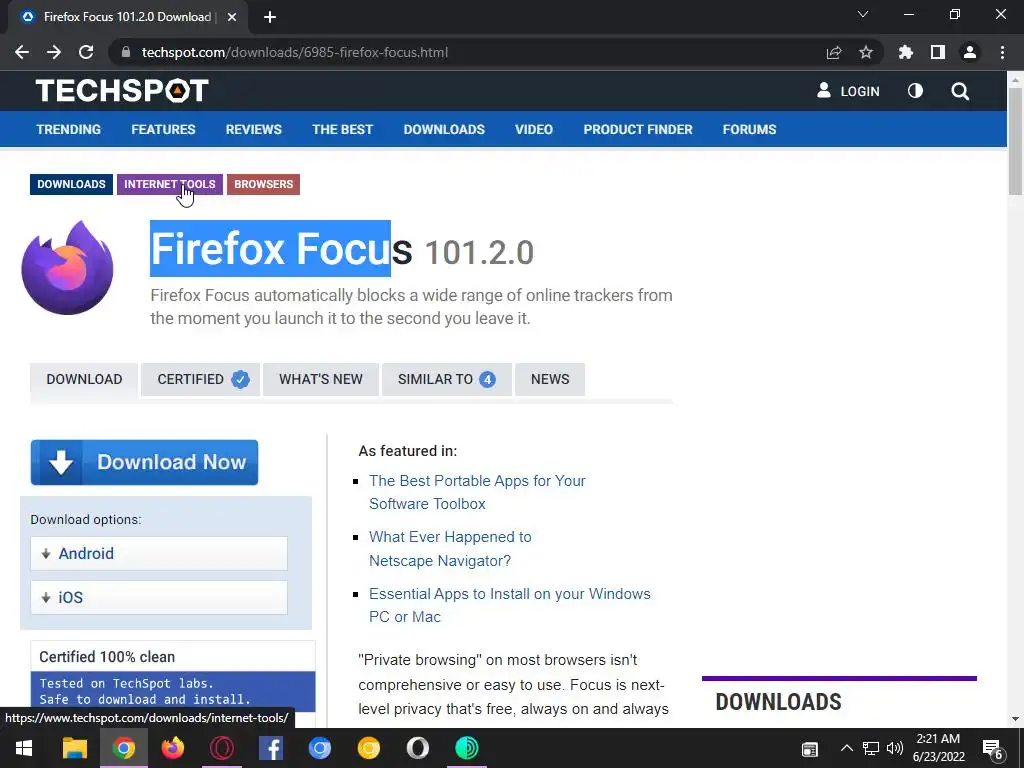Open the white ring taskbar icon
1024x768 pixels.
click(417, 748)
